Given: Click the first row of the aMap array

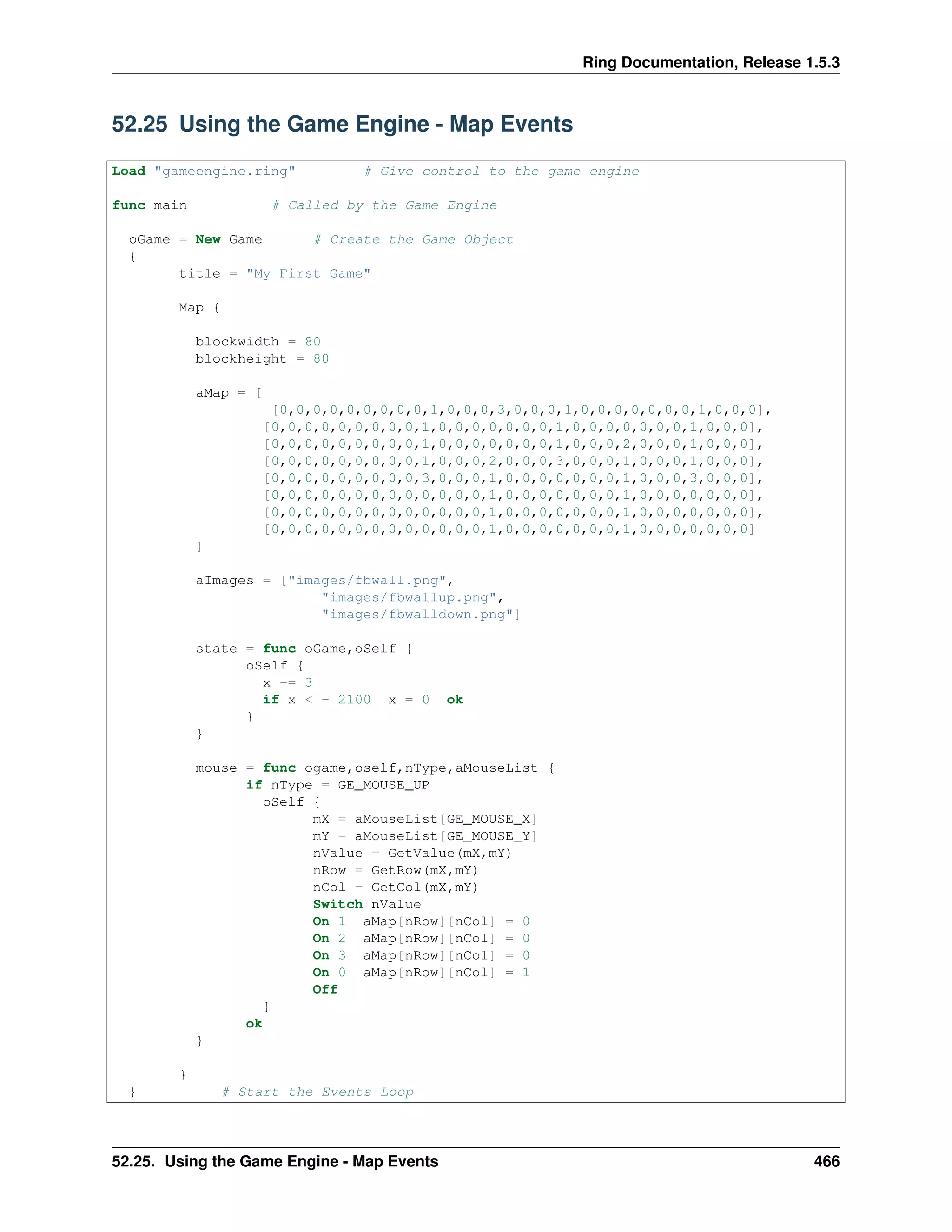Looking at the screenshot, I should pyautogui.click(x=521, y=410).
